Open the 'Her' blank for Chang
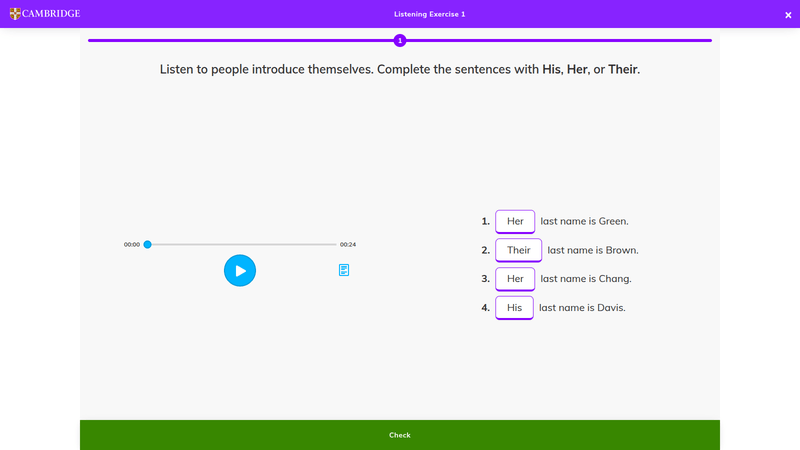800x450 pixels. click(x=515, y=279)
